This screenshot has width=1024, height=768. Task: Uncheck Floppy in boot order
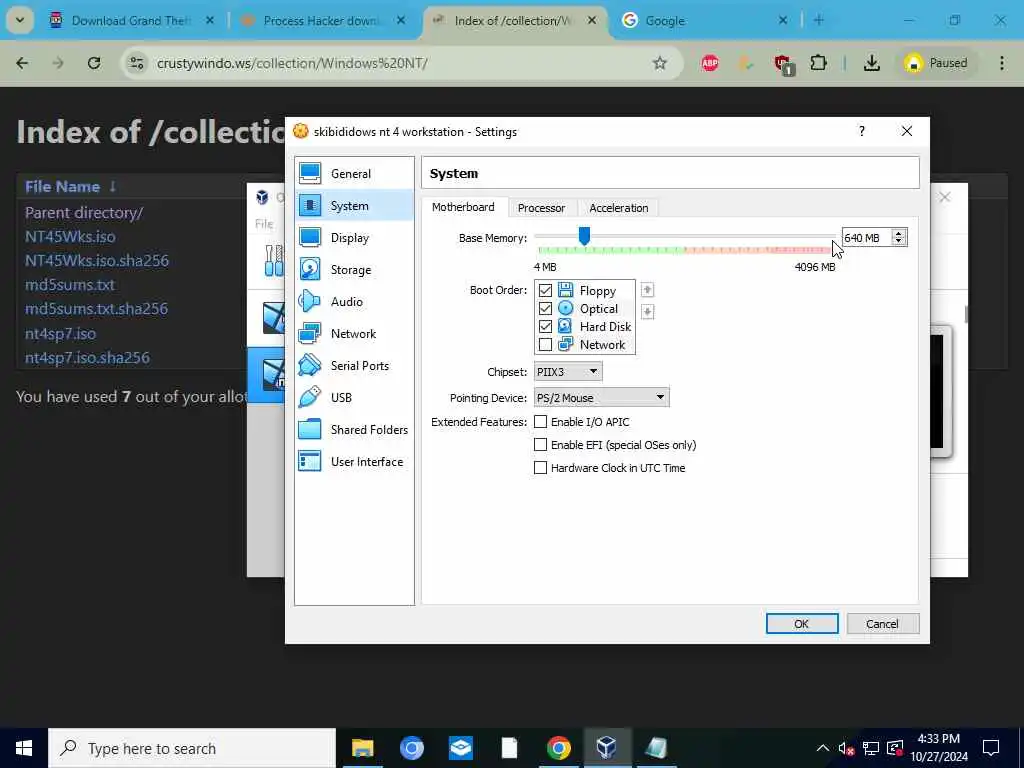coord(545,291)
